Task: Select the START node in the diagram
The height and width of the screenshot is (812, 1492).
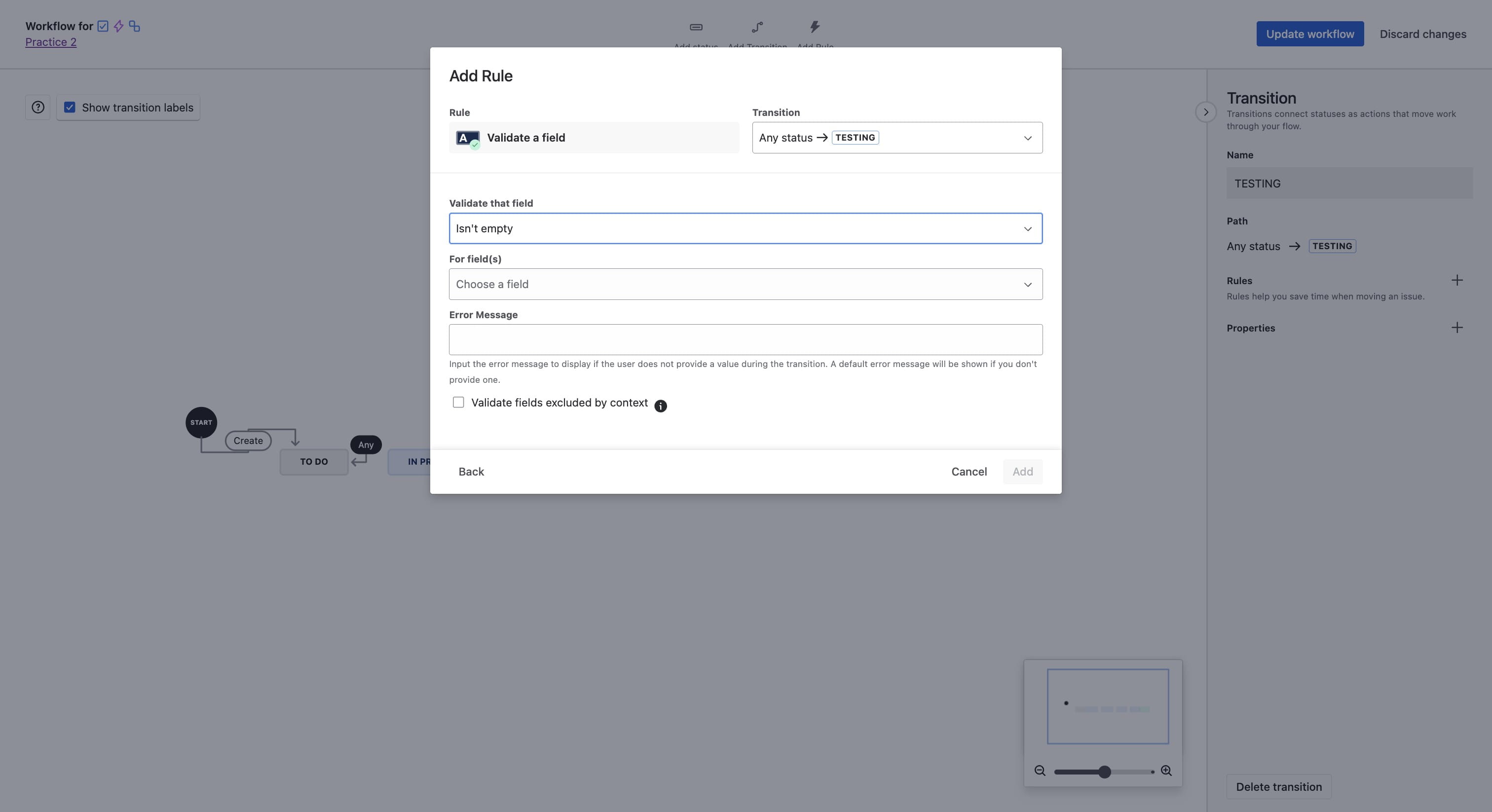Action: [201, 423]
